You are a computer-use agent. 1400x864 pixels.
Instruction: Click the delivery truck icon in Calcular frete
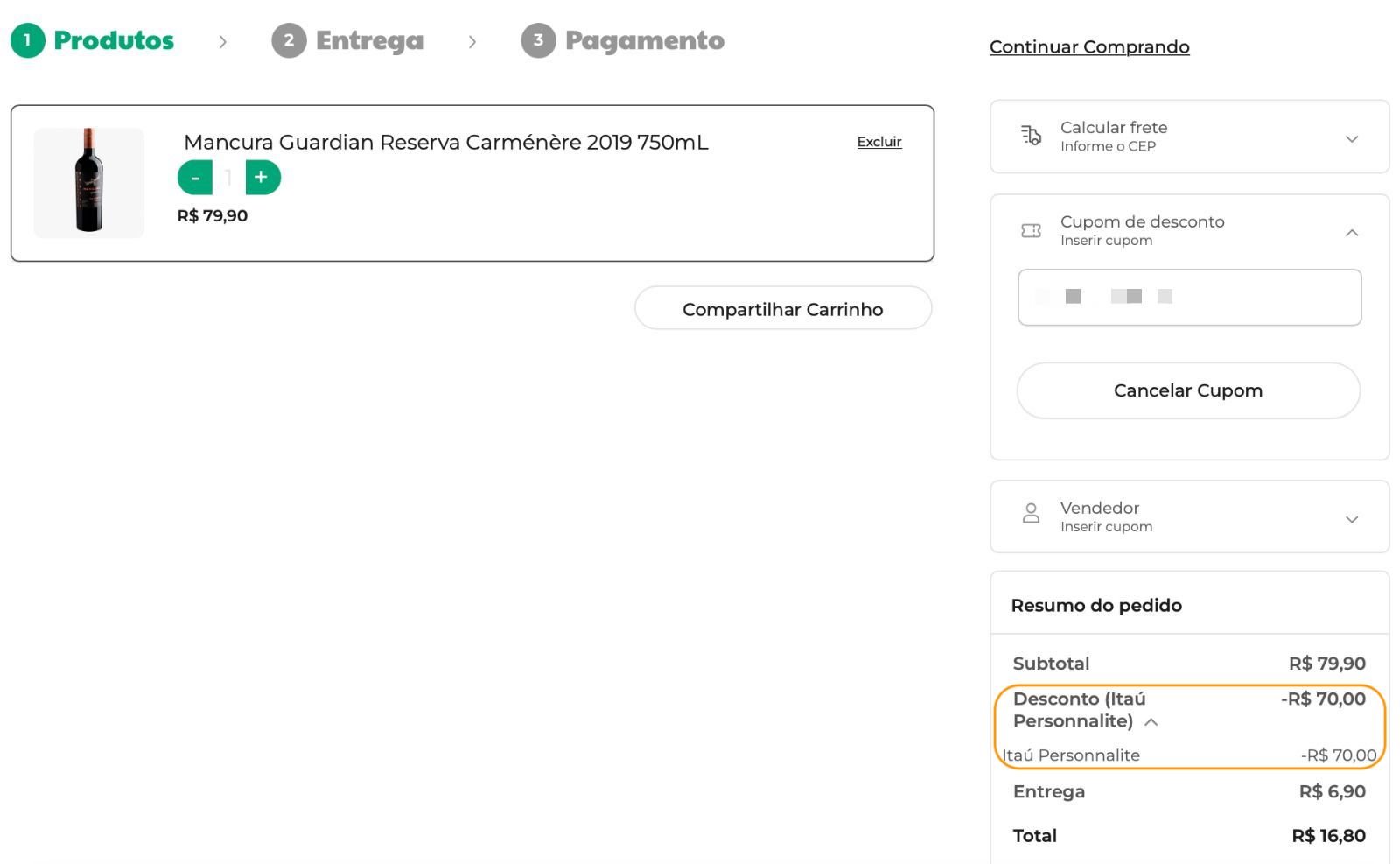pyautogui.click(x=1032, y=136)
